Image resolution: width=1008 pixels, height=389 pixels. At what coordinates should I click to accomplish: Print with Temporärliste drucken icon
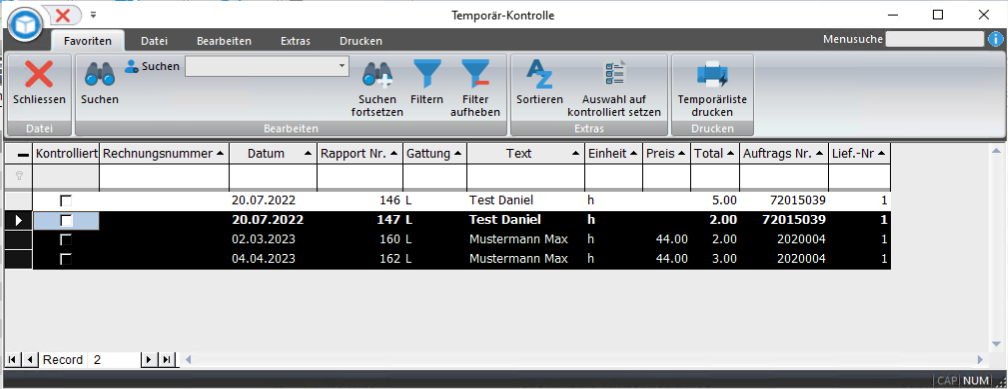(712, 74)
